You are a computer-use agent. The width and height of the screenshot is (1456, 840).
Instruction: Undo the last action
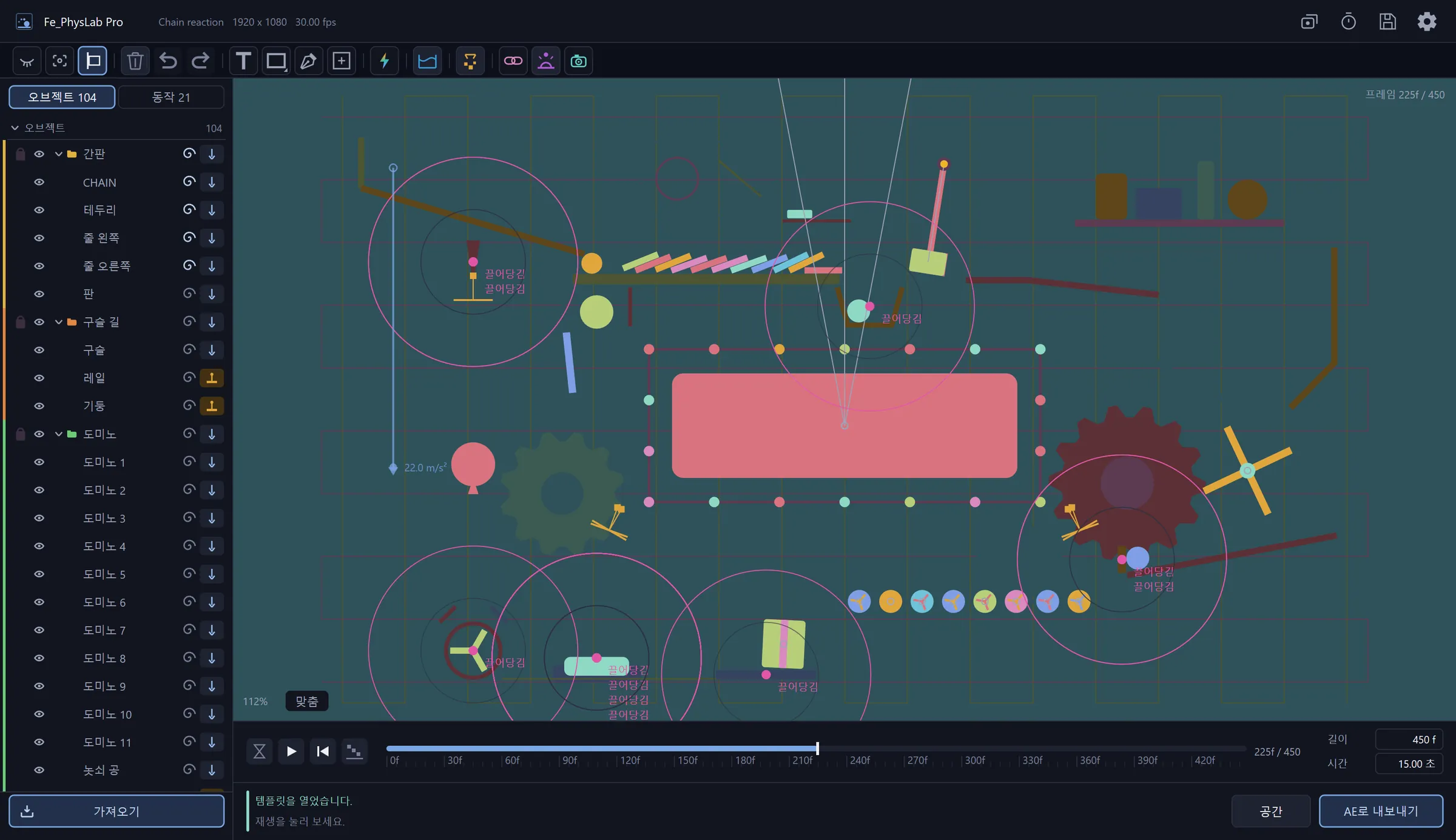(168, 61)
